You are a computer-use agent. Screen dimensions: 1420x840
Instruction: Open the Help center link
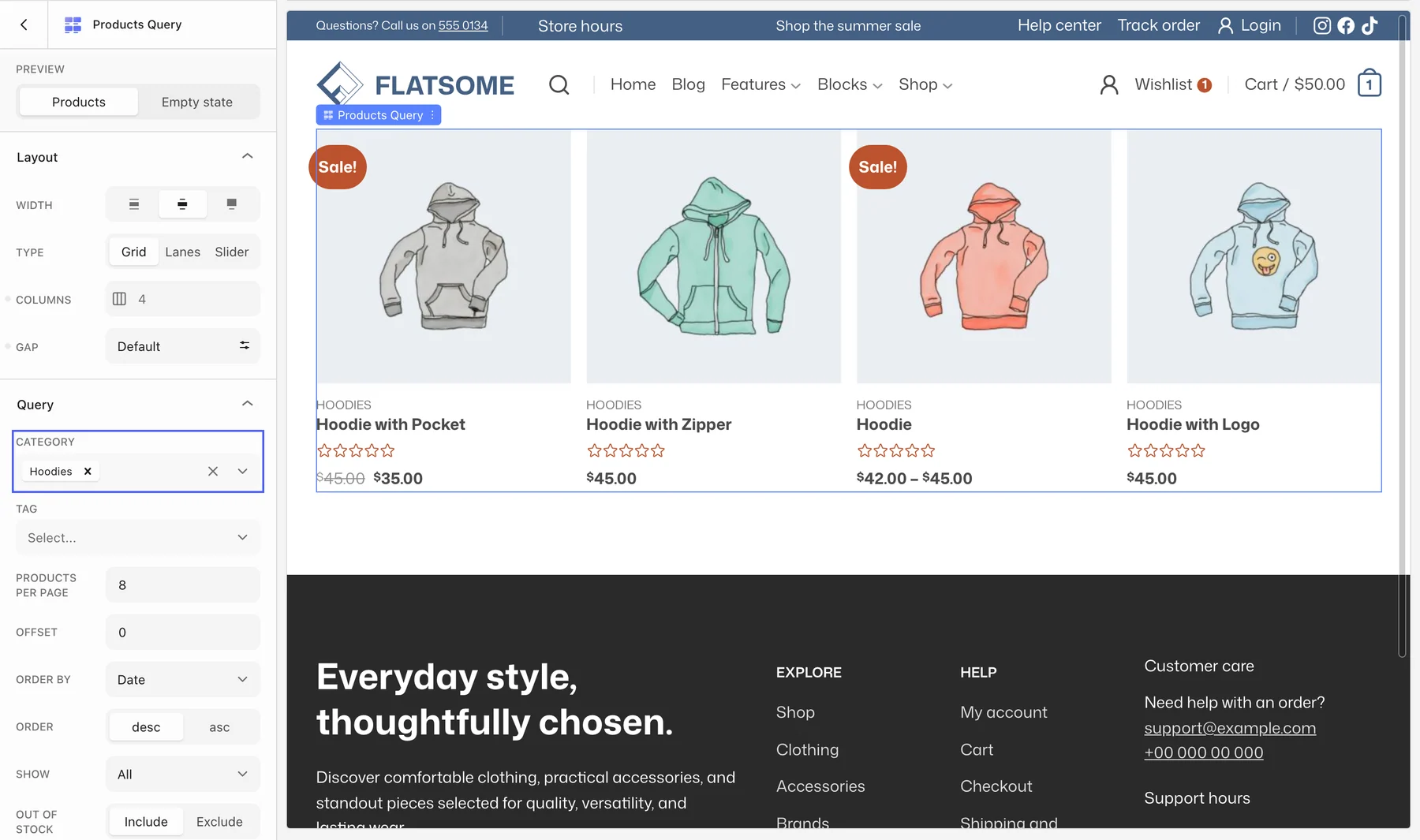click(1059, 25)
